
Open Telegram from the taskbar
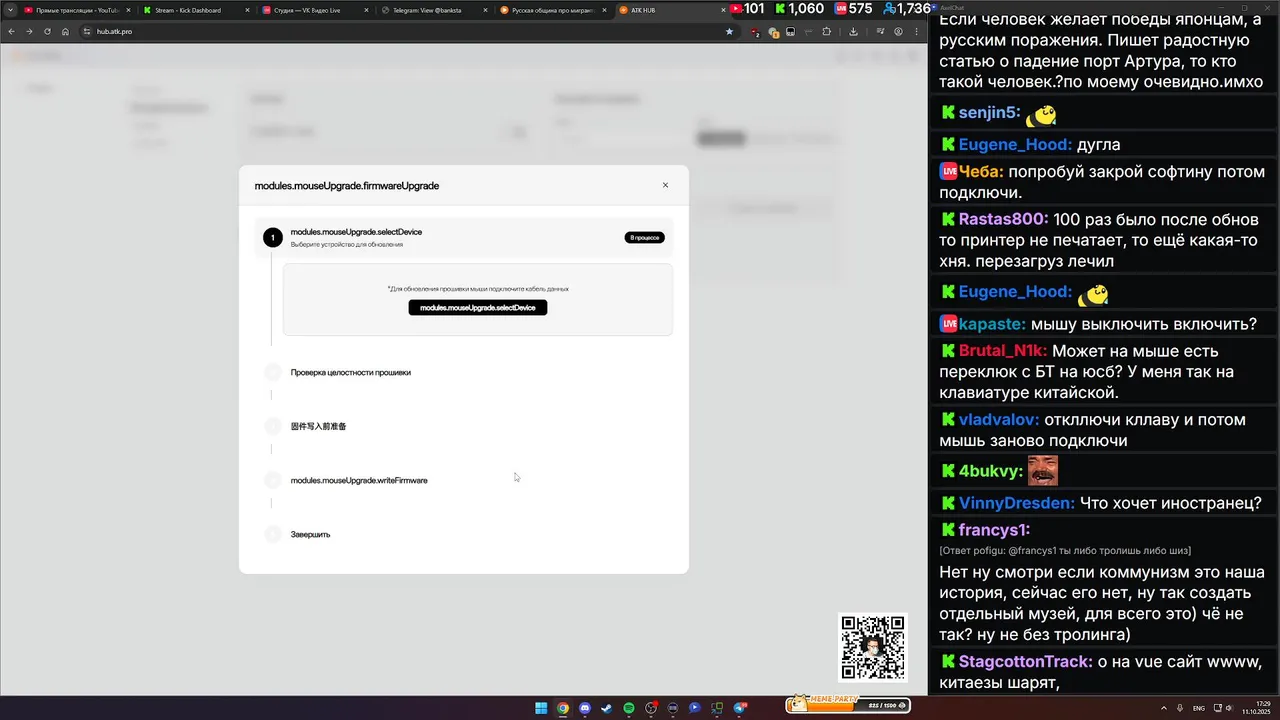pos(740,708)
